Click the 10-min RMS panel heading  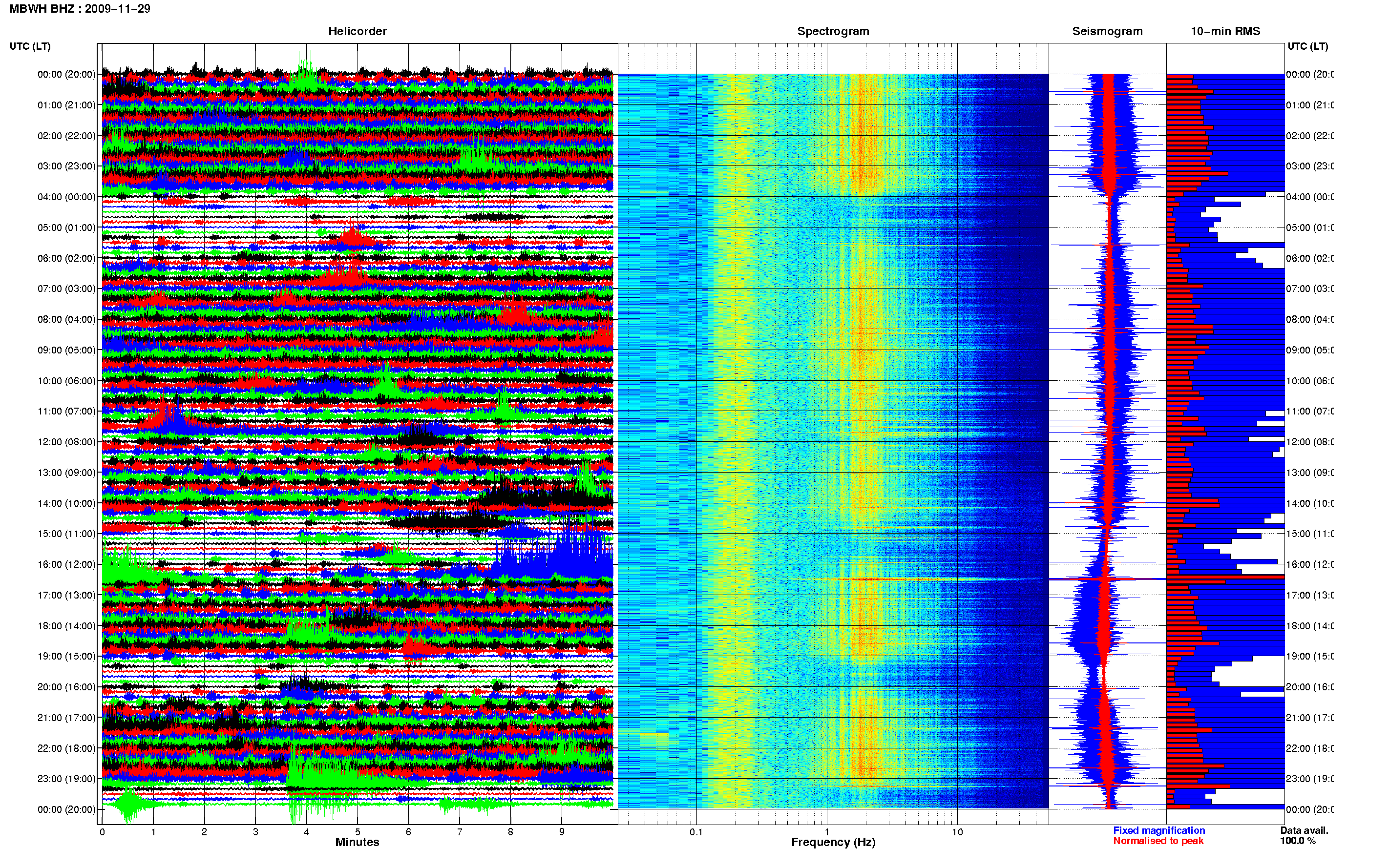pyautogui.click(x=1225, y=31)
